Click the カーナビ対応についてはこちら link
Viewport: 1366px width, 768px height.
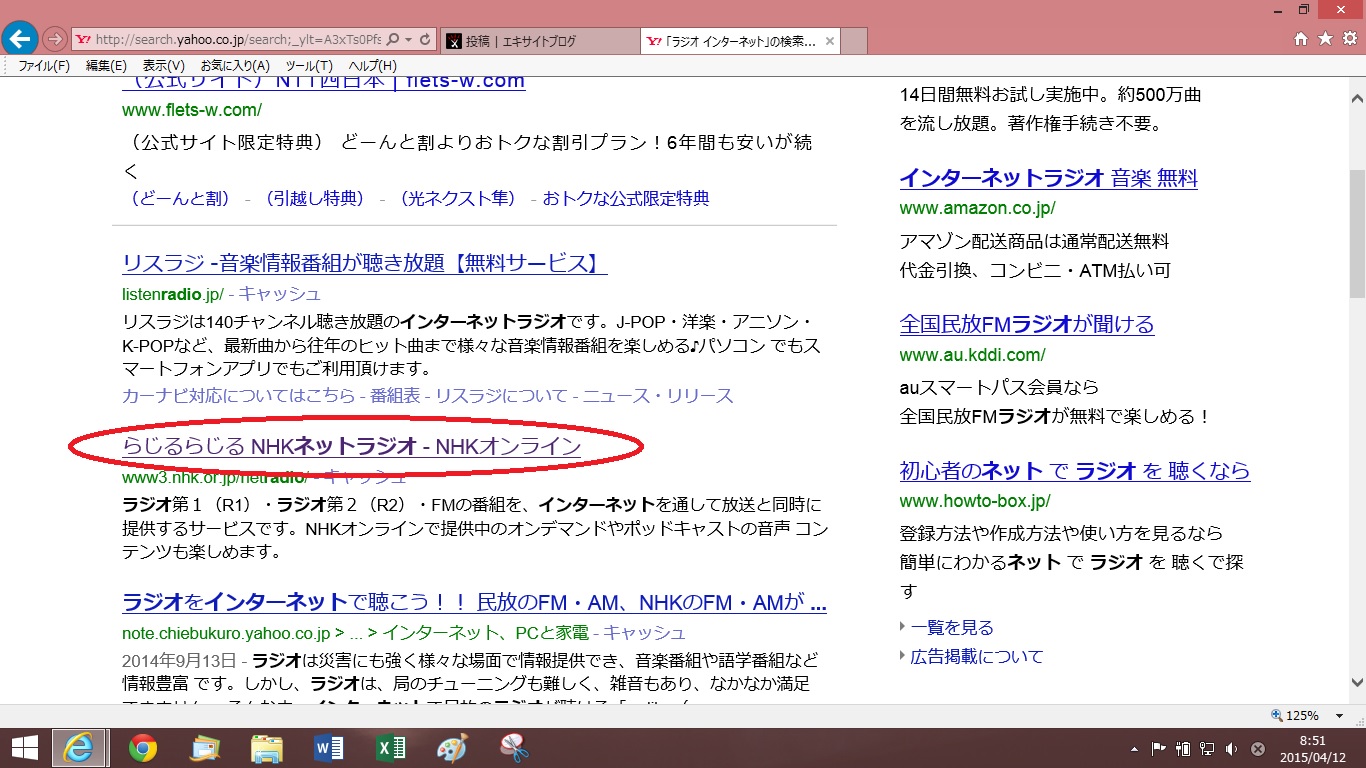tap(239, 395)
